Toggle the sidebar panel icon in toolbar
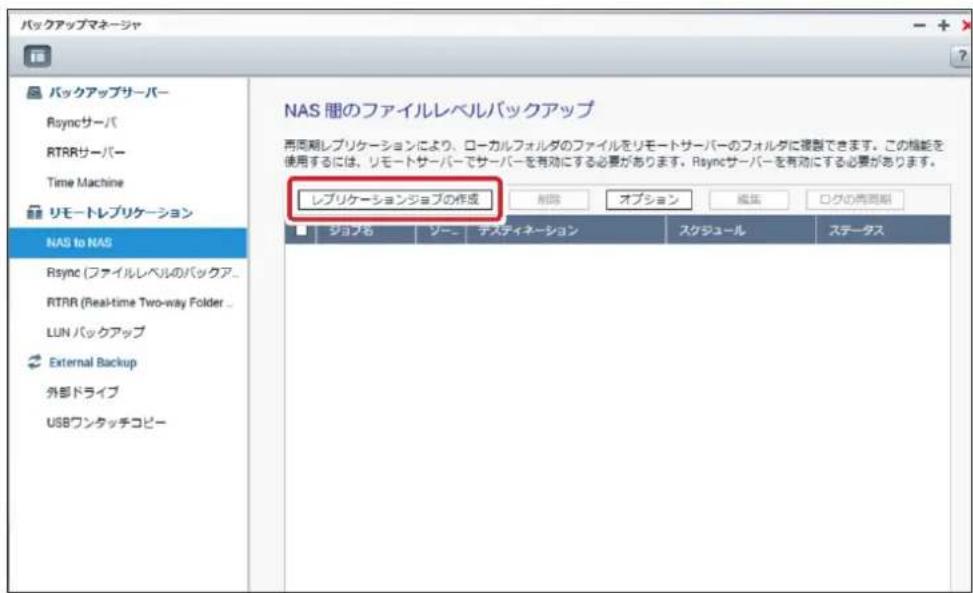973x593 pixels. (37, 56)
